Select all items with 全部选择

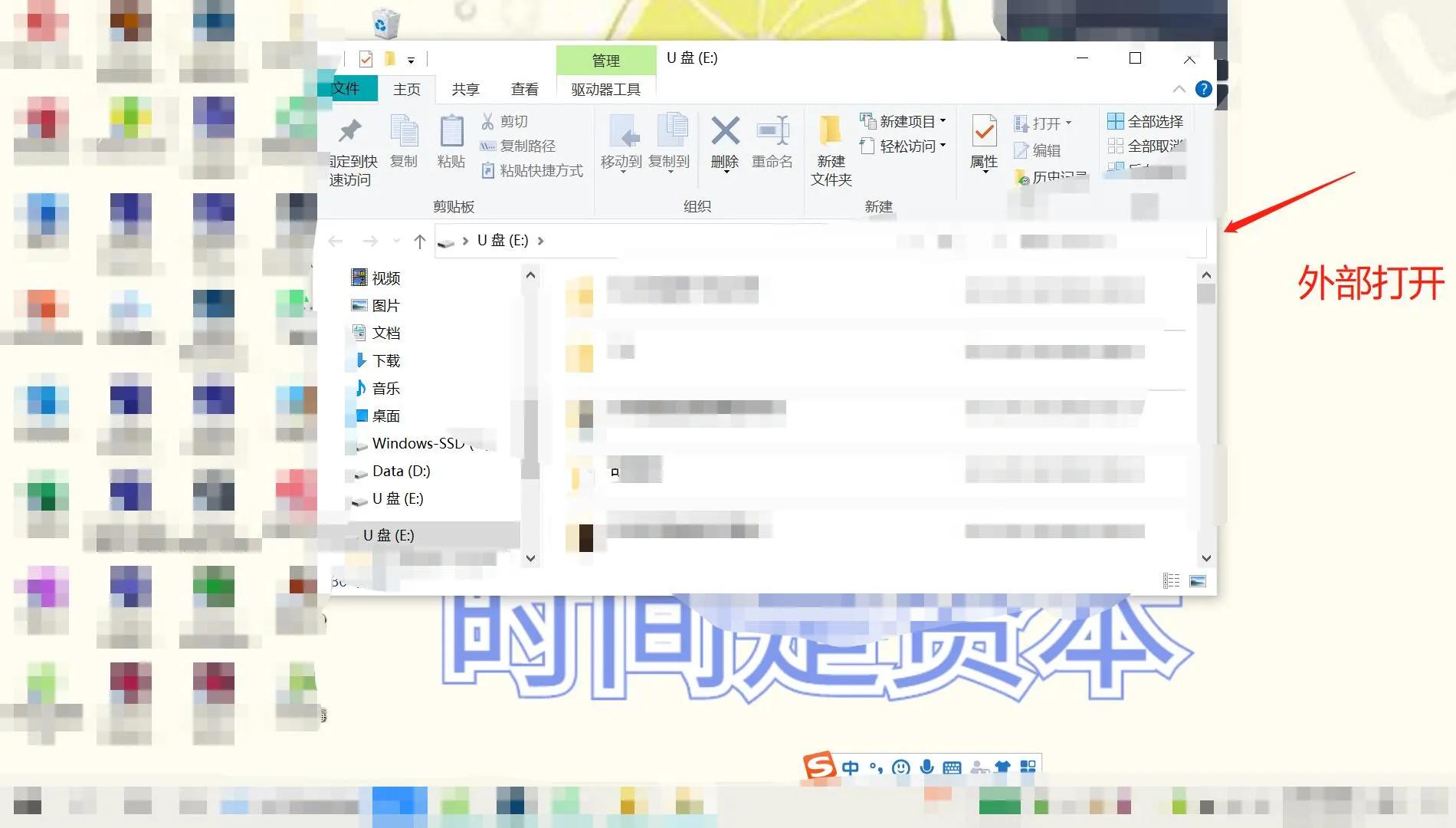tap(1147, 120)
